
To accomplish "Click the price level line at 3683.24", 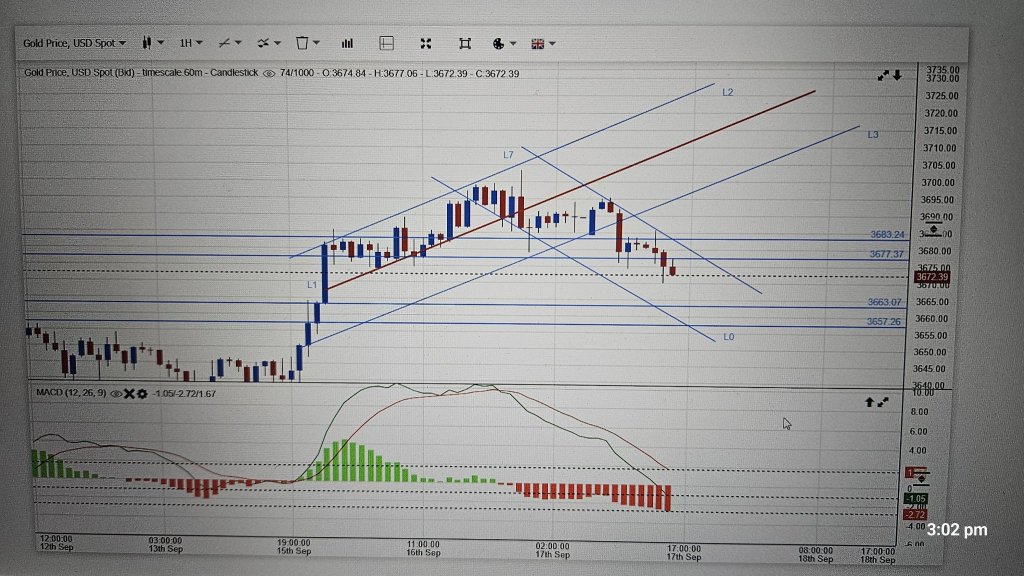I will click(x=885, y=233).
